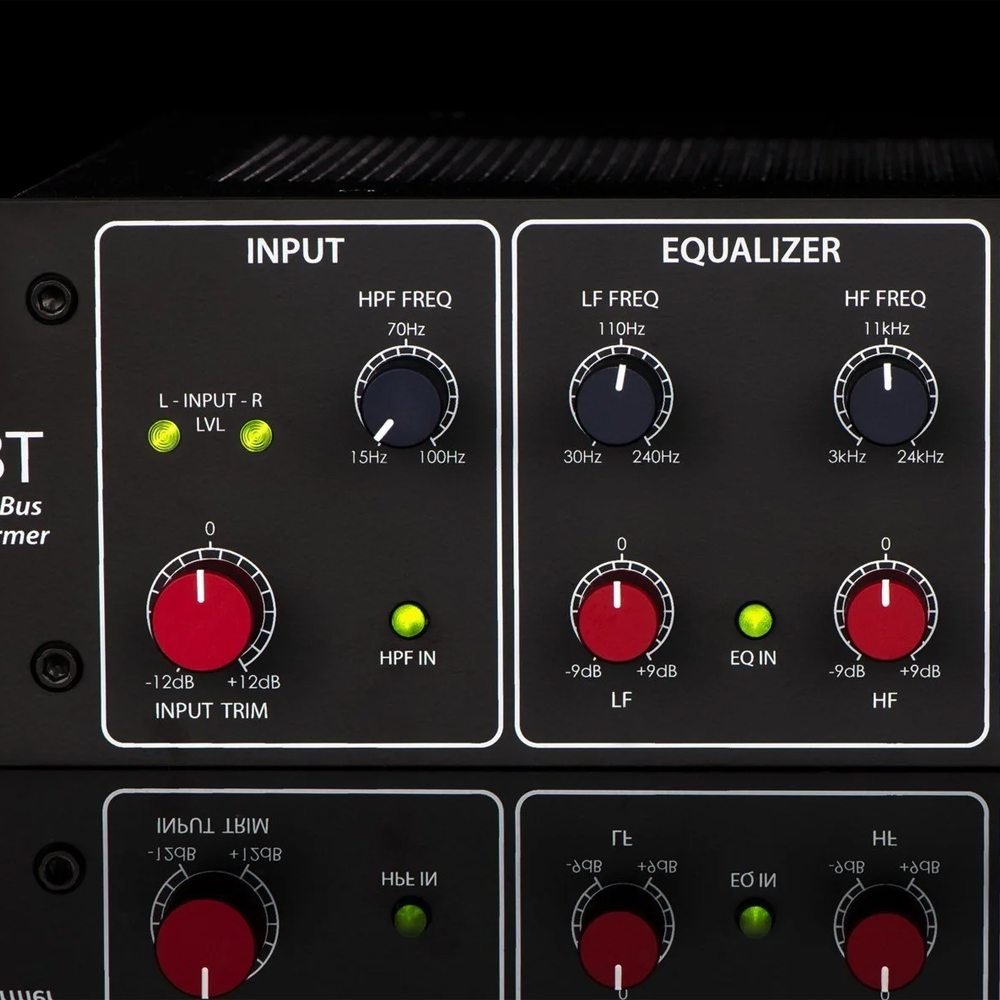Click the HF FREQ black knob
The height and width of the screenshot is (1000, 1000).
coord(886,400)
